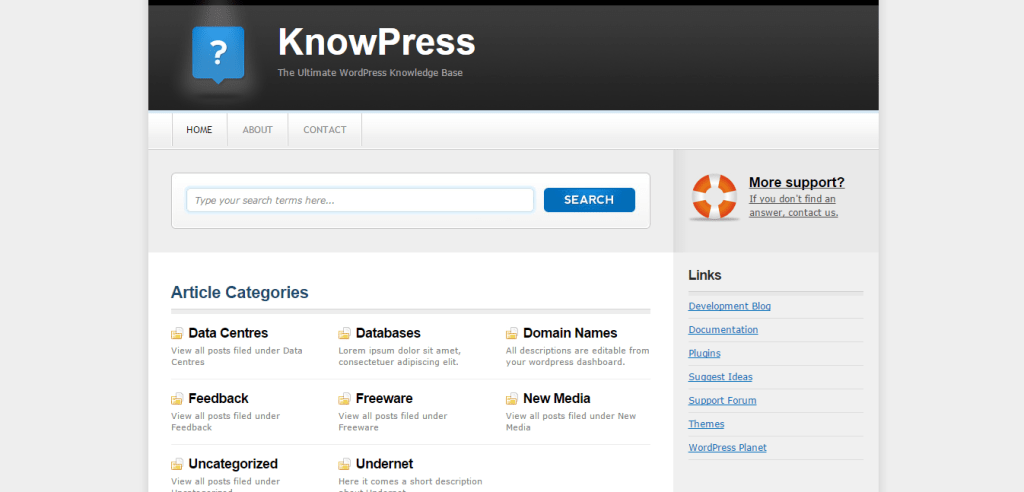Click the 'Links' sidebar heading
1024x492 pixels.
[705, 275]
